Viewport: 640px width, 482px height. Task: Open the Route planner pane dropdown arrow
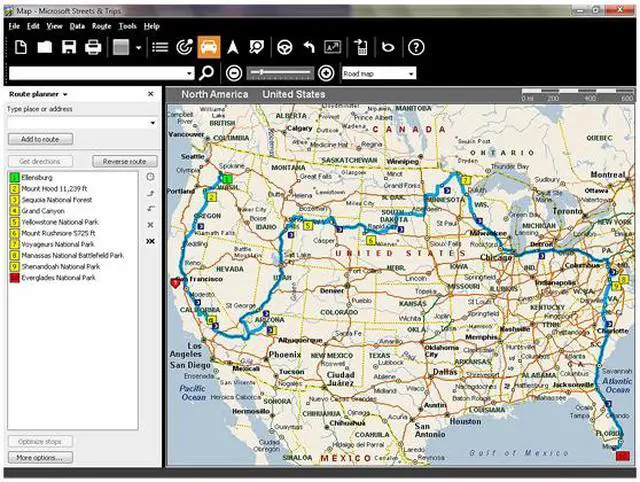pyautogui.click(x=64, y=94)
